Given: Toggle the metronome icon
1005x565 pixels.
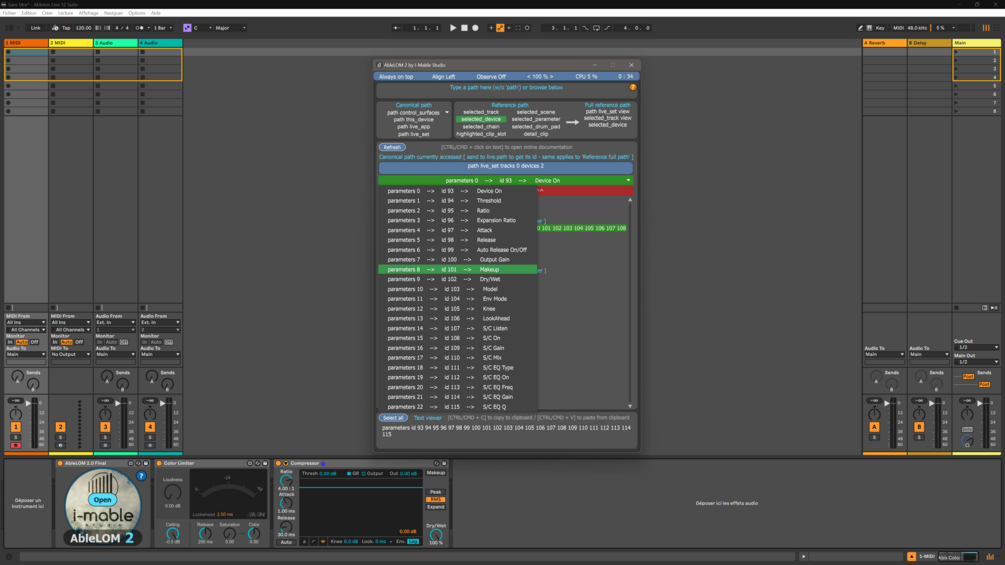Looking at the screenshot, I should [x=139, y=28].
